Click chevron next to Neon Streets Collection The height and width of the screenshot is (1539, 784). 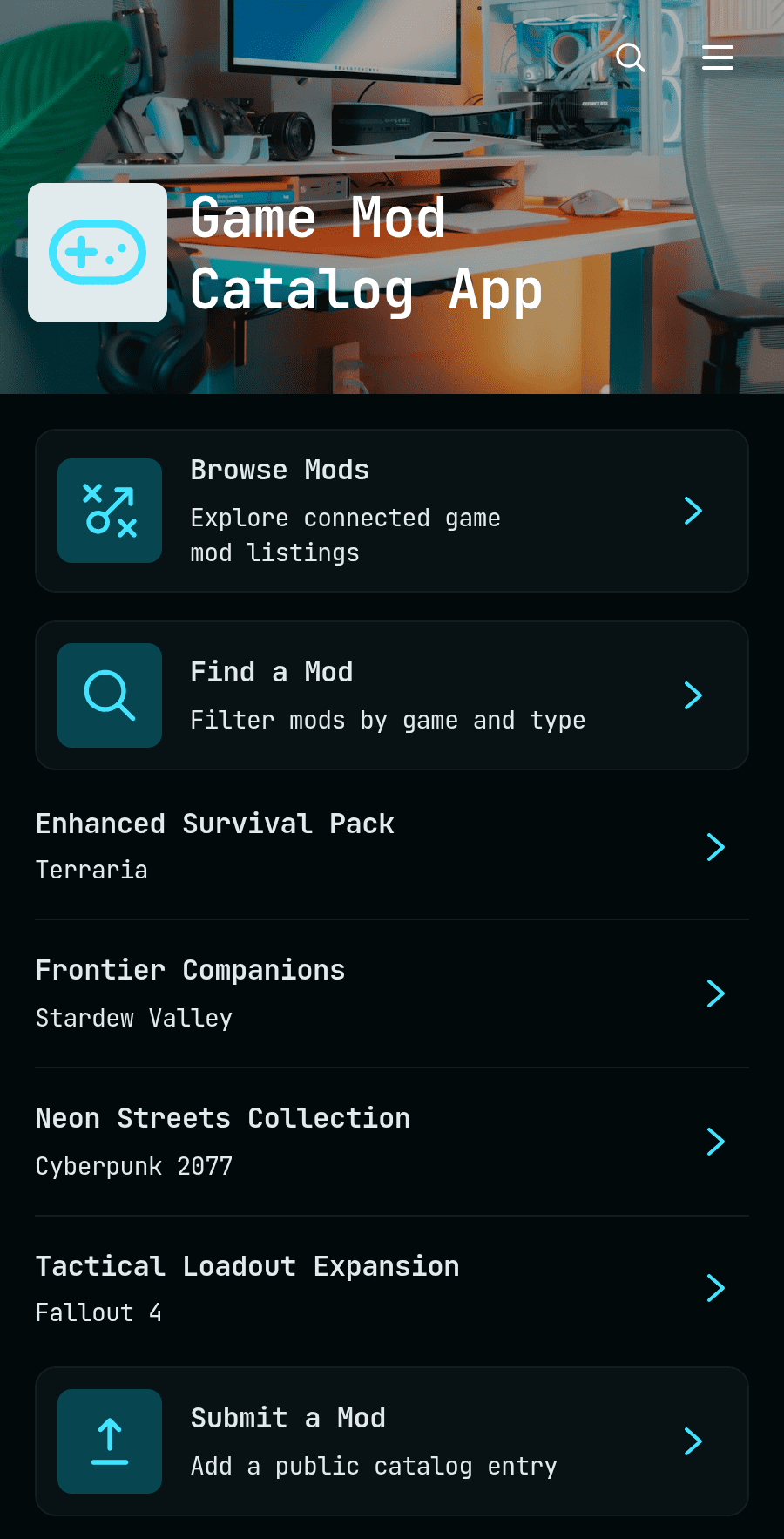716,1142
